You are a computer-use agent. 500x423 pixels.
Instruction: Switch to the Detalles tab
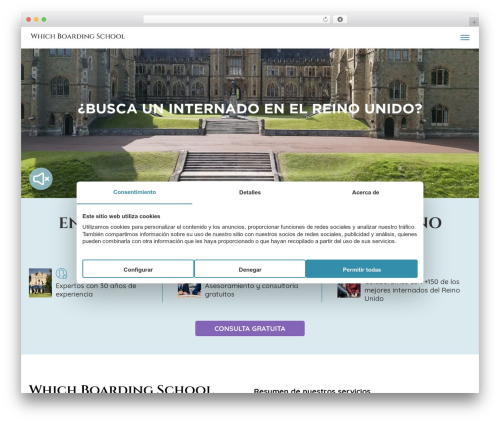[x=250, y=192]
